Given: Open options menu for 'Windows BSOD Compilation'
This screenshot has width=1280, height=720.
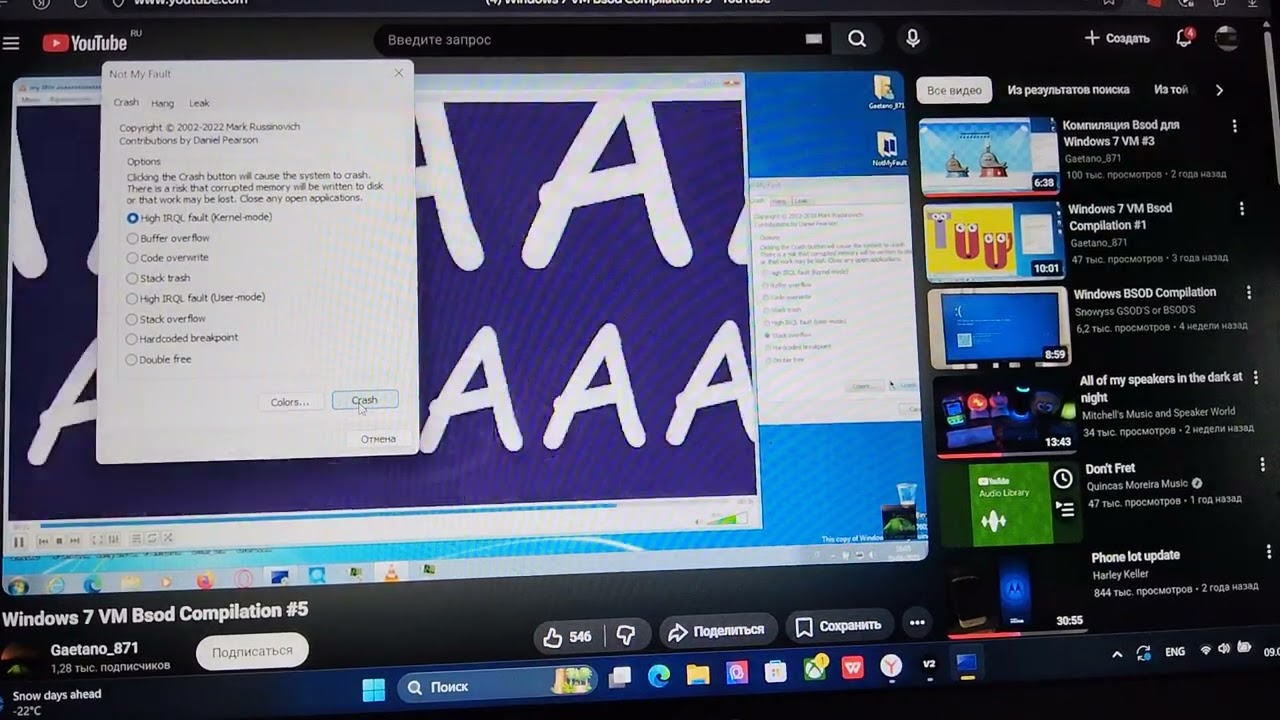Looking at the screenshot, I should point(1249,293).
